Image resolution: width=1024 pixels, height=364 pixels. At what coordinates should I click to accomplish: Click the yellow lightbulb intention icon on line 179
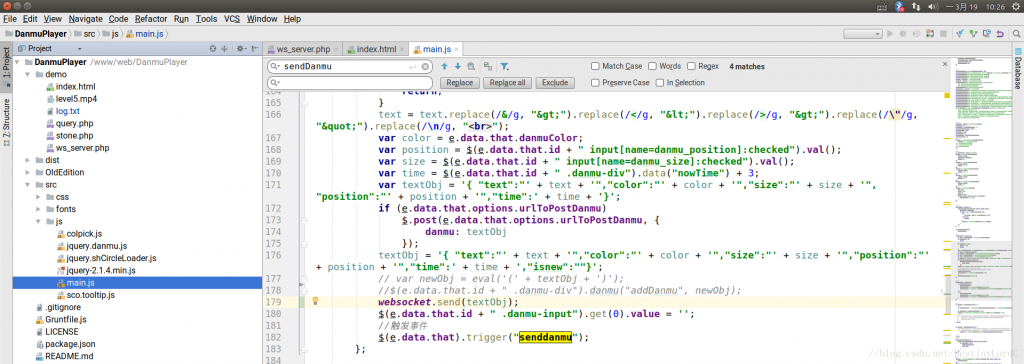click(x=315, y=301)
